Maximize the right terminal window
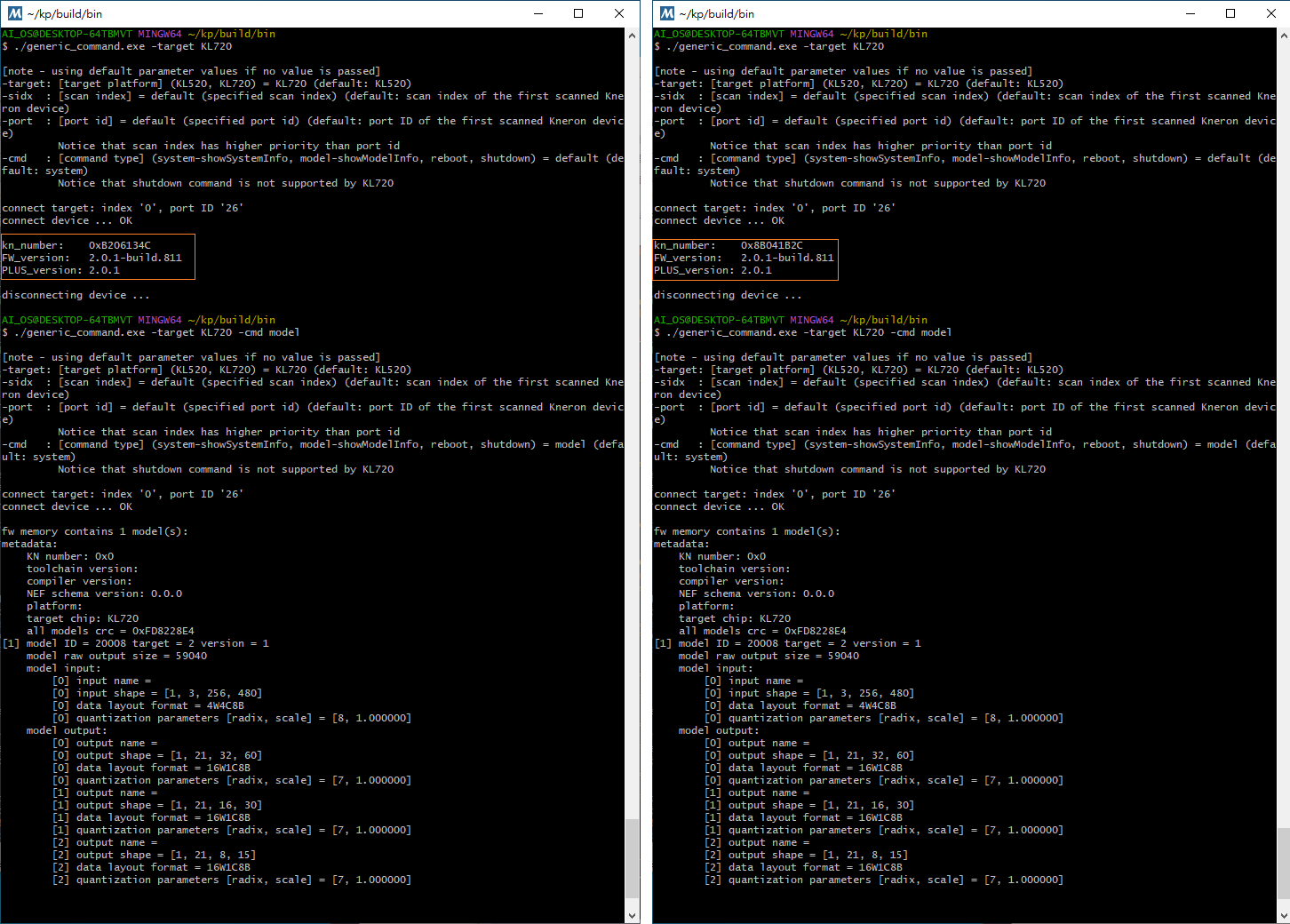The width and height of the screenshot is (1290, 924). pos(1230,13)
